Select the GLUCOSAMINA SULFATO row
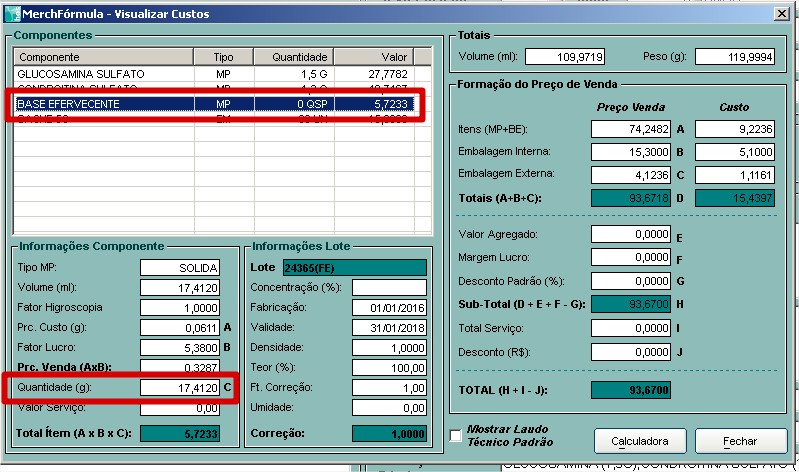799x472 pixels. tap(214, 74)
